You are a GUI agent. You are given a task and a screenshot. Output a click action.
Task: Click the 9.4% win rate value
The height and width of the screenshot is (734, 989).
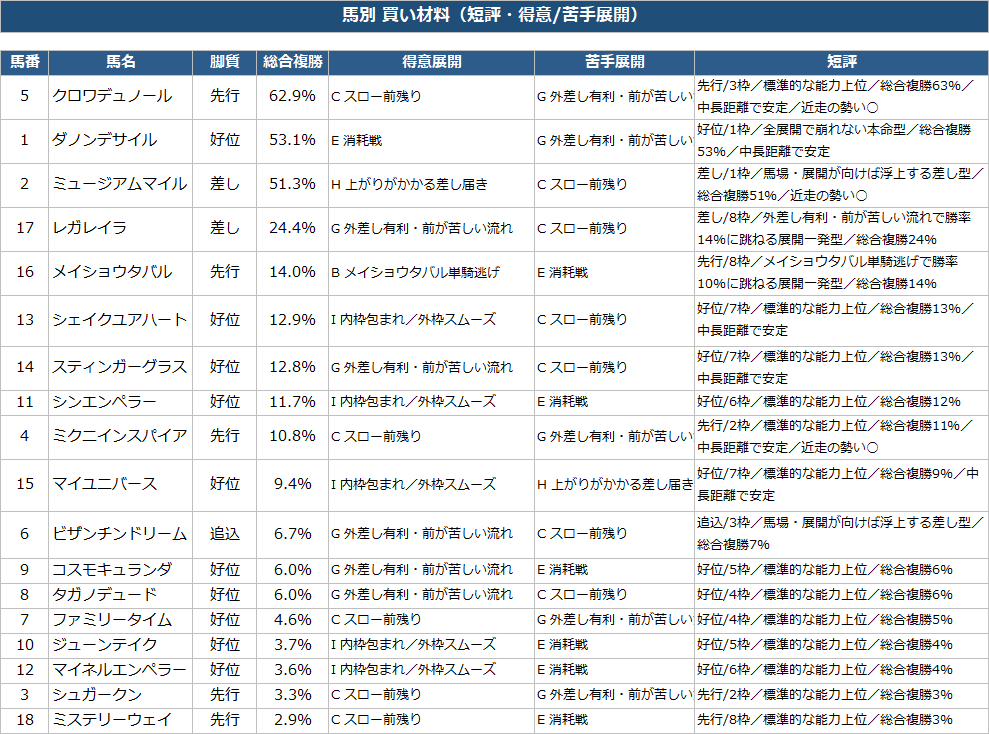293,484
